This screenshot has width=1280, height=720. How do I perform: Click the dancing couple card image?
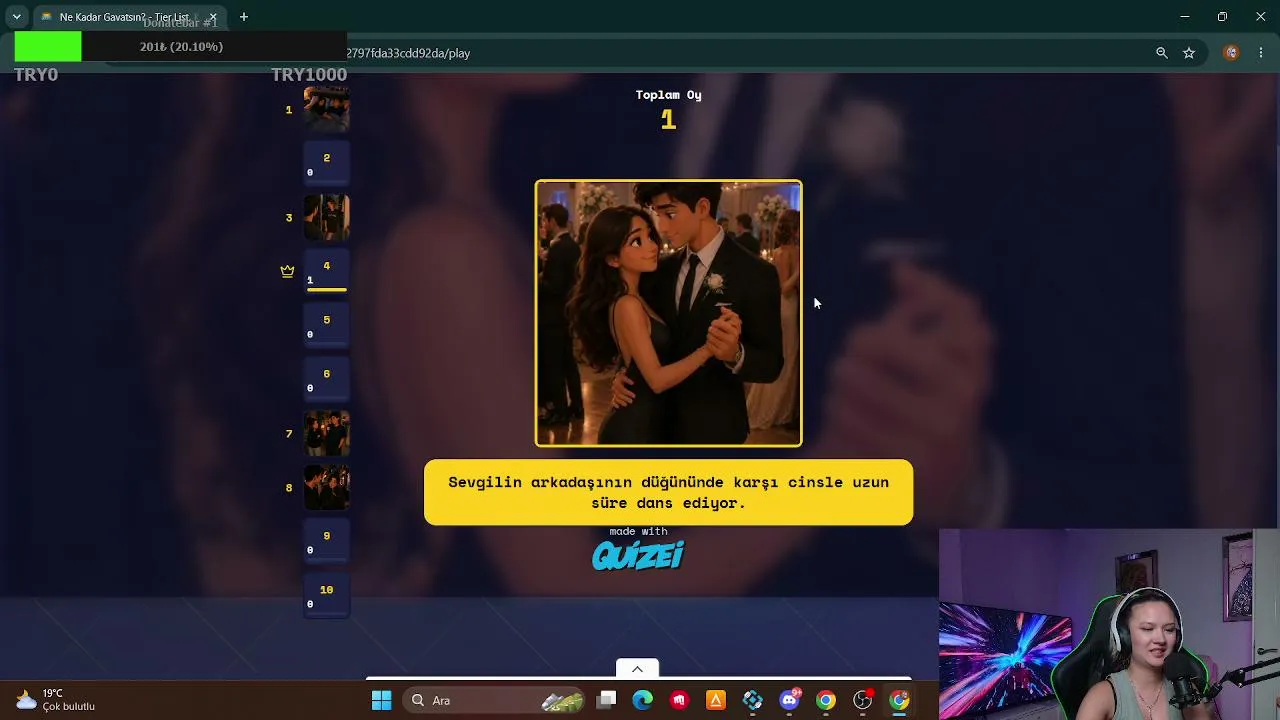[668, 313]
